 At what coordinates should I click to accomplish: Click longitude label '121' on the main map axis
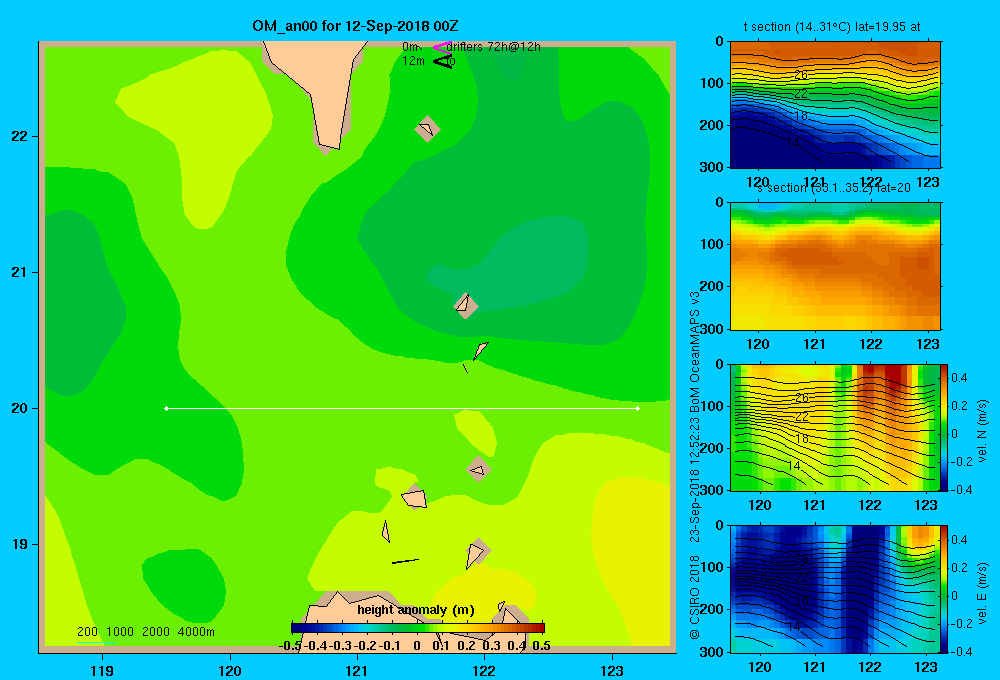[x=357, y=670]
